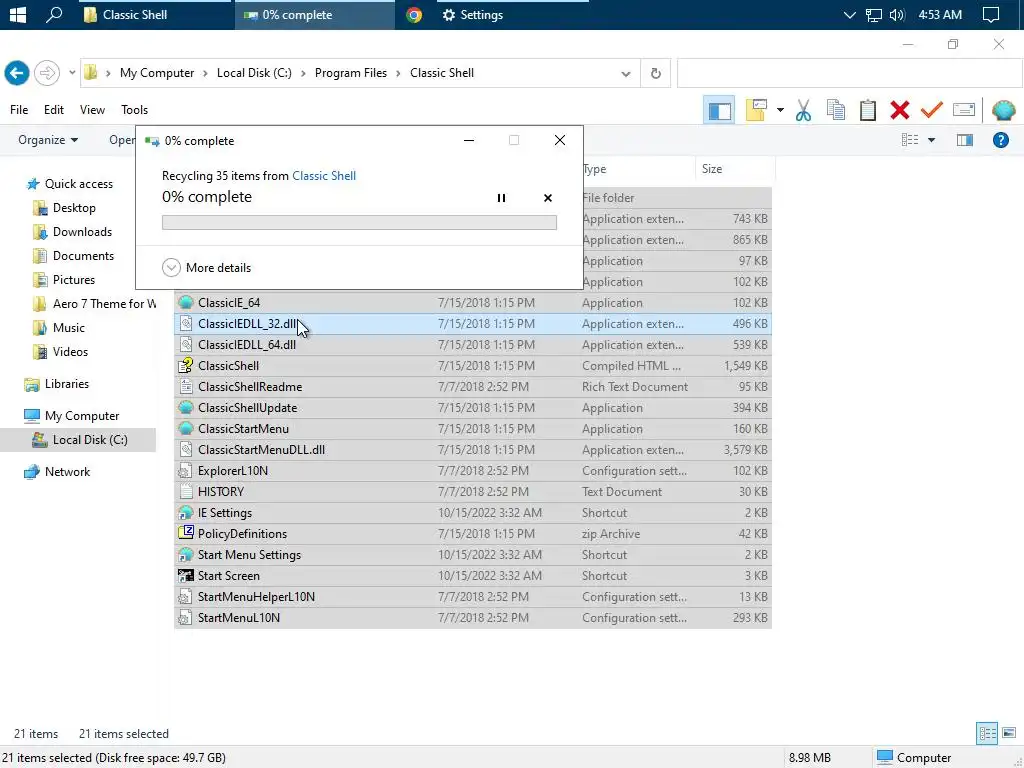Image resolution: width=1024 pixels, height=768 pixels.
Task: Click the ClassicShell help file icon
Action: (186, 366)
